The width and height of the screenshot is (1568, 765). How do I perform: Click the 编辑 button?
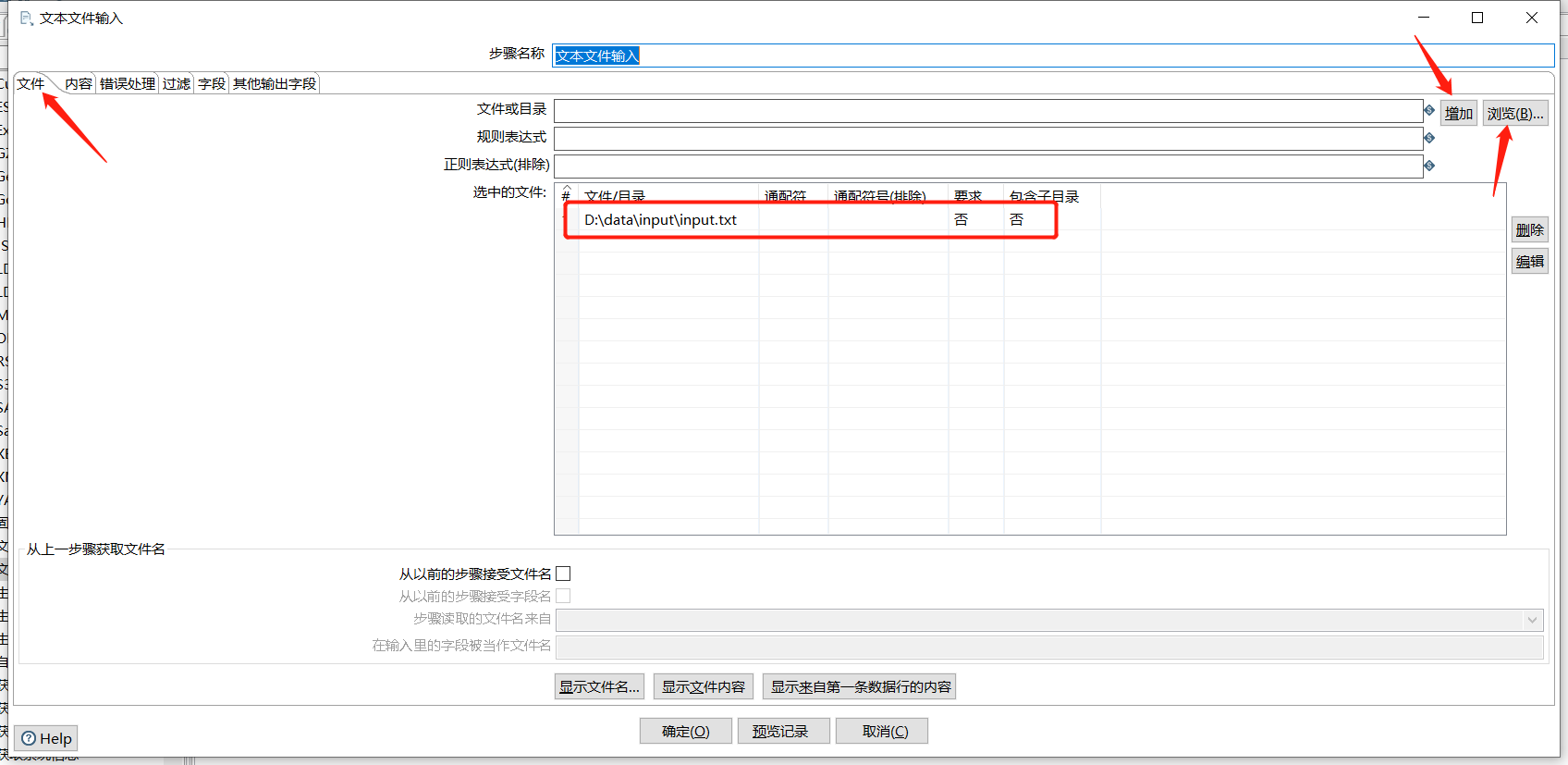[x=1530, y=261]
